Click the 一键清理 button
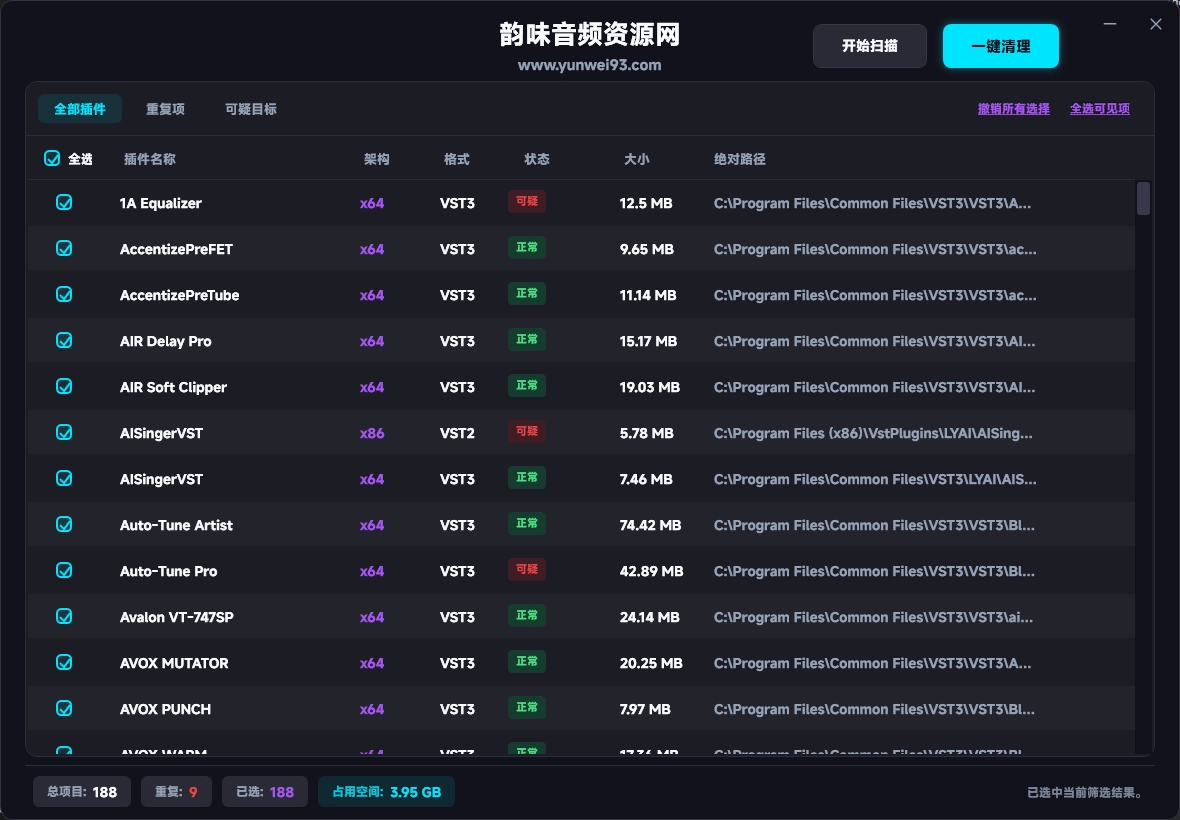 1001,46
